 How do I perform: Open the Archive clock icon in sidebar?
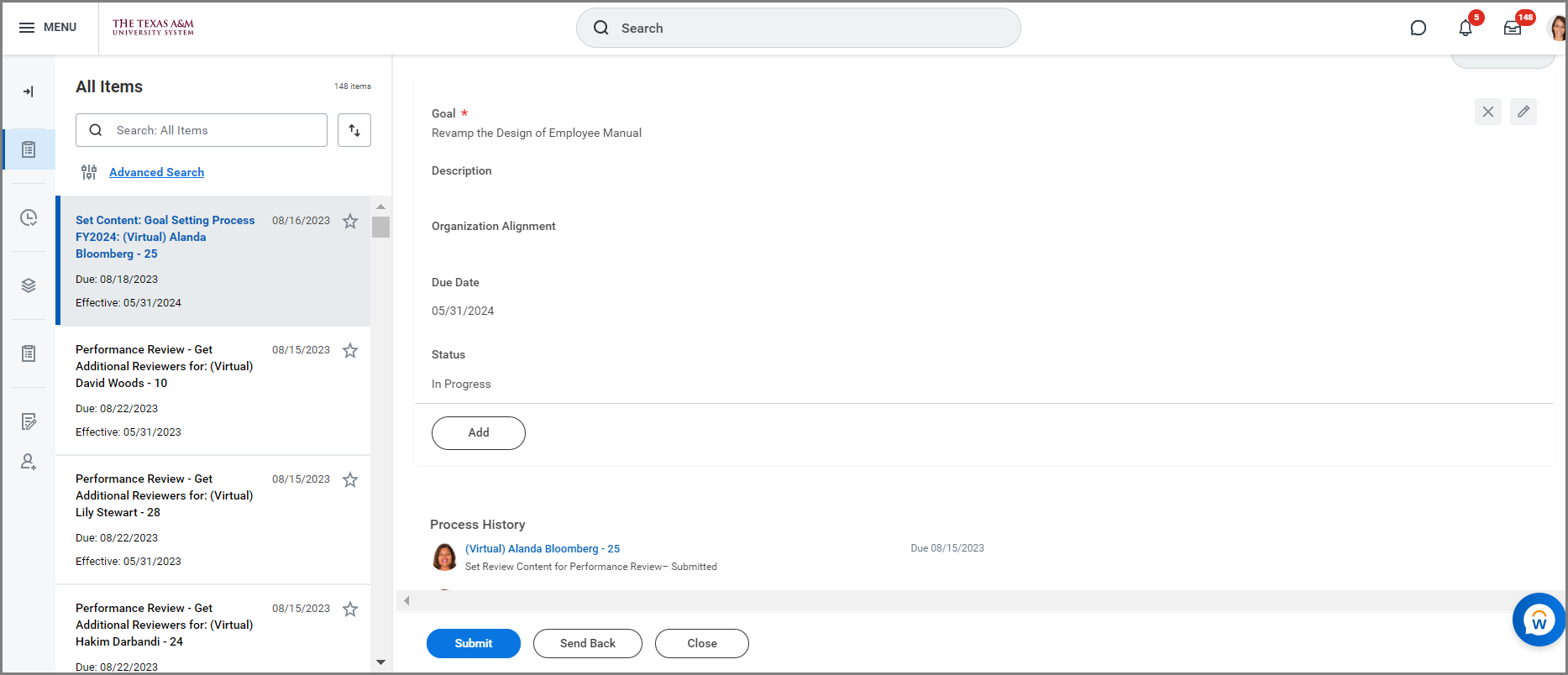(29, 217)
